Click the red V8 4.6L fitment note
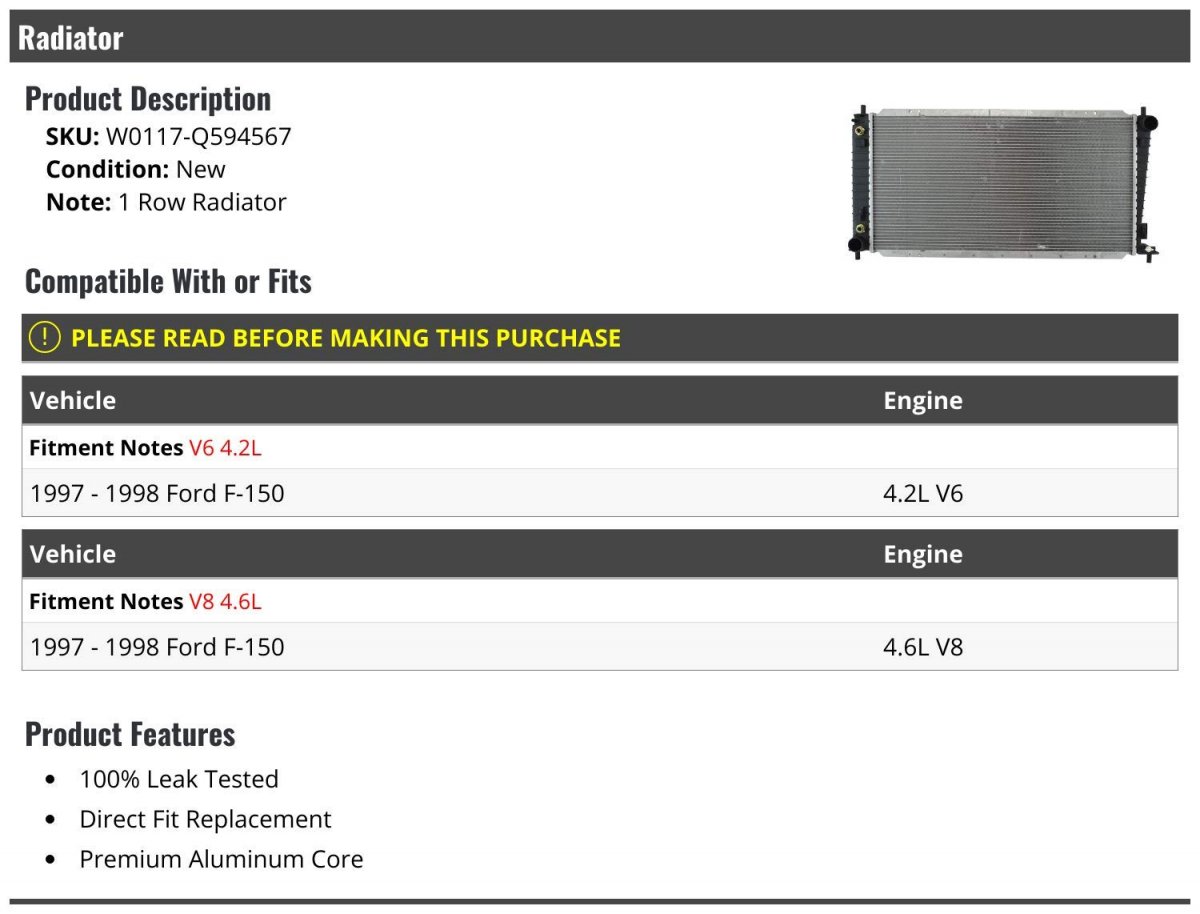 (225, 602)
